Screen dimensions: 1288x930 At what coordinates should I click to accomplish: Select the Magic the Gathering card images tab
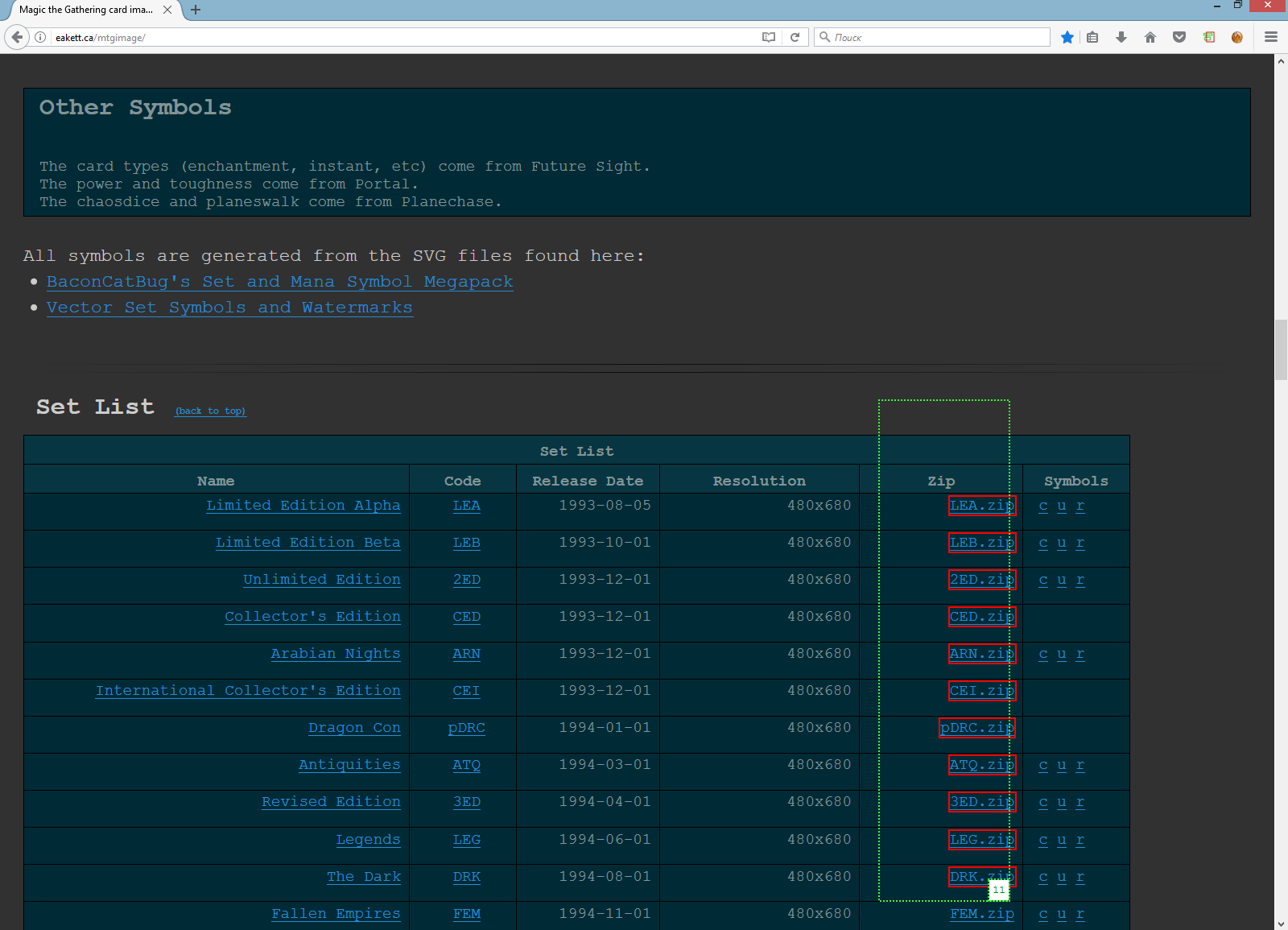tap(85, 10)
